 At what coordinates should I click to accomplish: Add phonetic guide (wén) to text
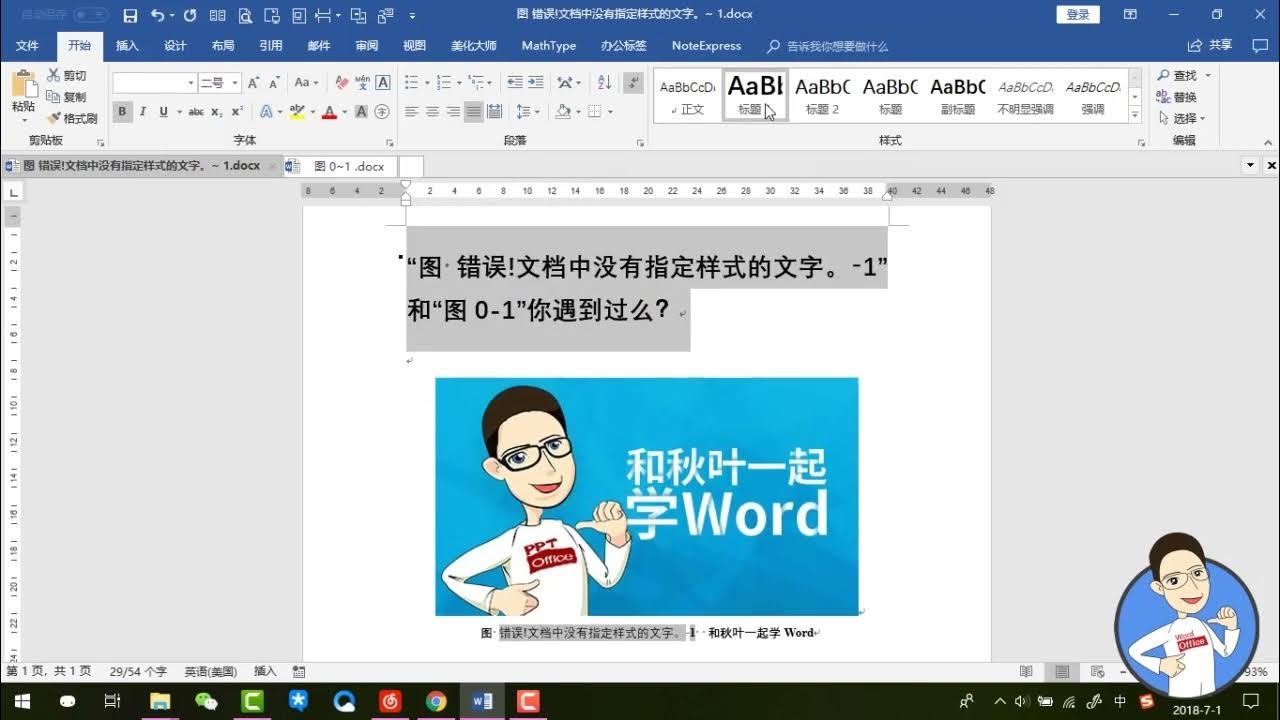click(x=362, y=83)
